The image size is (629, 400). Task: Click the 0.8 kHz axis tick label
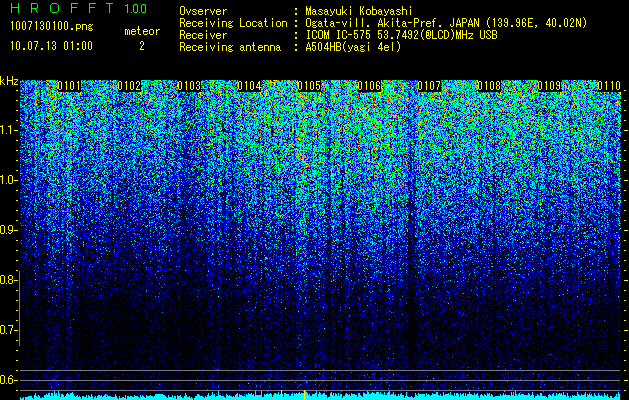pyautogui.click(x=8, y=280)
